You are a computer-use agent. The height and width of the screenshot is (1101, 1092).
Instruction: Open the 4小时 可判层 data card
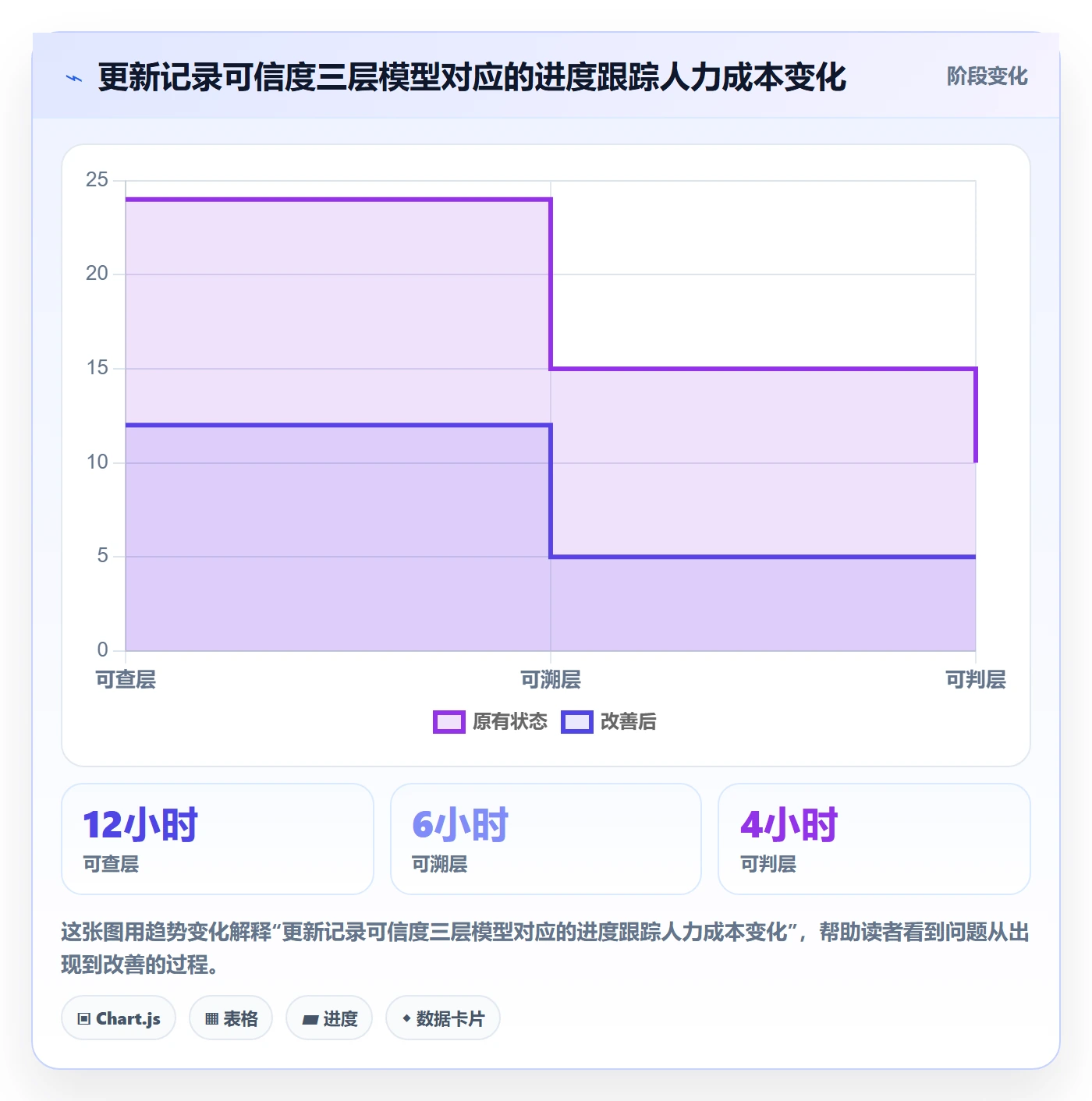pyautogui.click(x=874, y=839)
